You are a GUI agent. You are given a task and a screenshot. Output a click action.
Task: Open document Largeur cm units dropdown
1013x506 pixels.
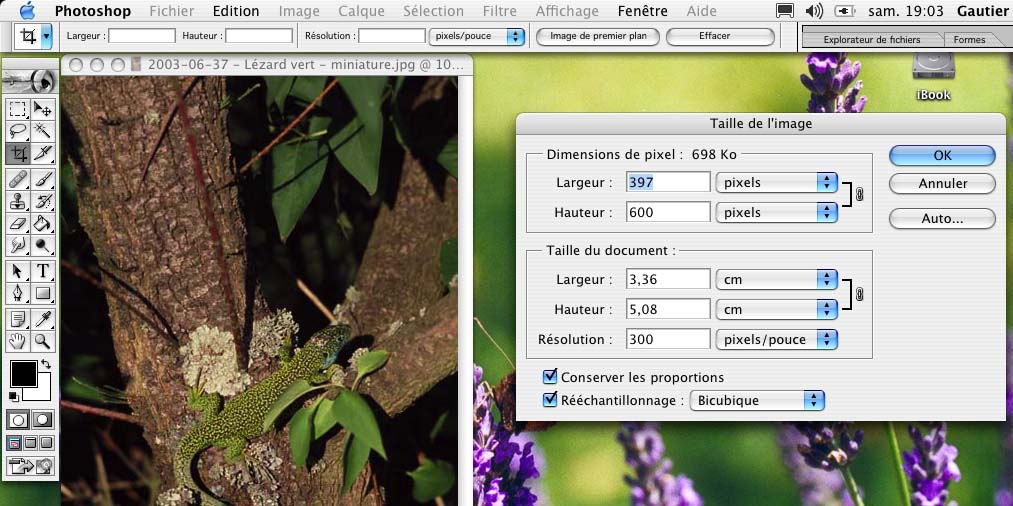(x=777, y=279)
